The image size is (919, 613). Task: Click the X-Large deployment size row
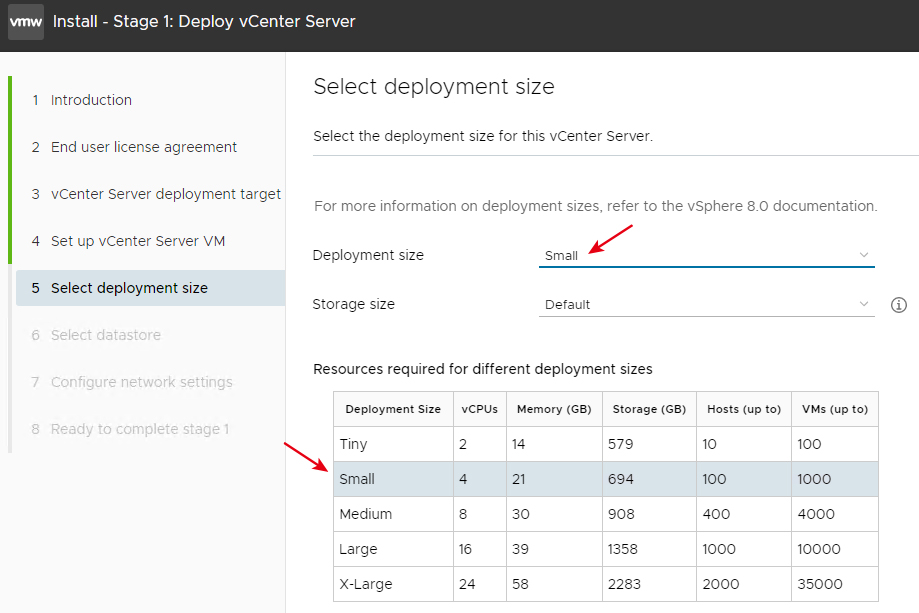click(x=606, y=584)
